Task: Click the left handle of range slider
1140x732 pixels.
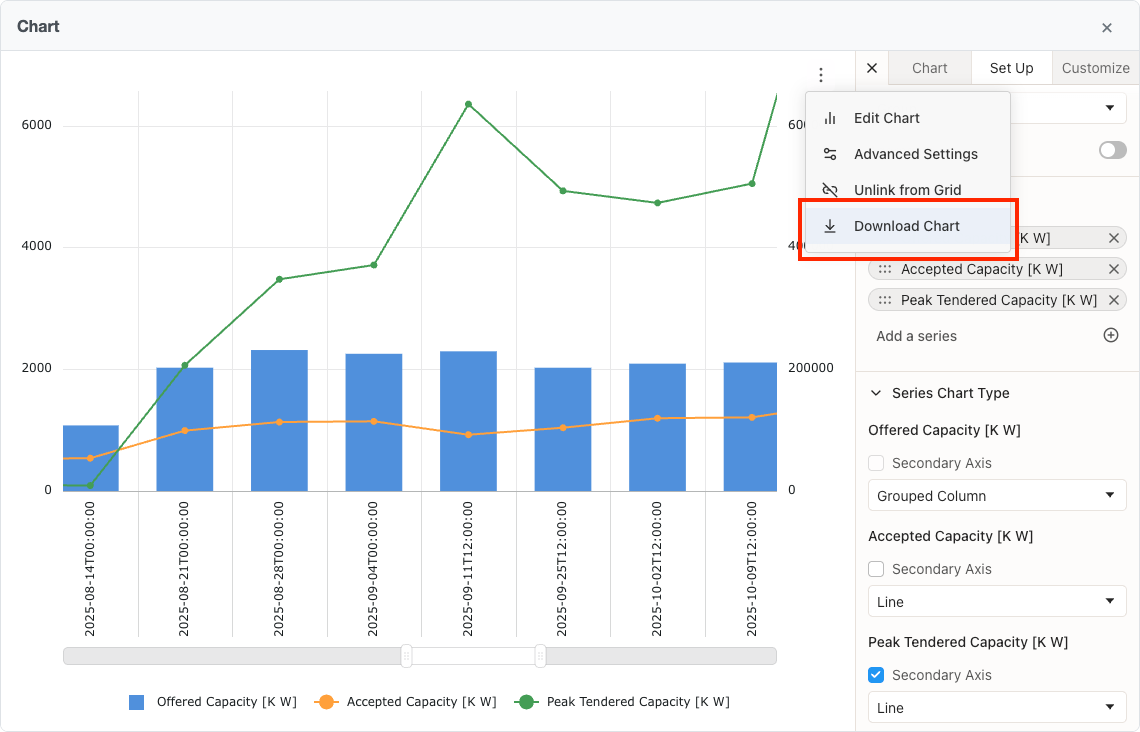Action: tap(406, 656)
